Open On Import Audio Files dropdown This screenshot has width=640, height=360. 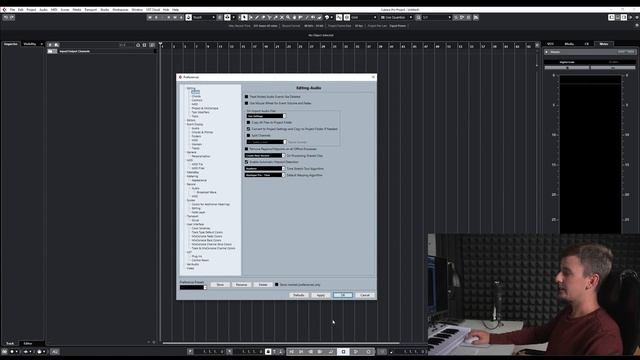coord(267,116)
